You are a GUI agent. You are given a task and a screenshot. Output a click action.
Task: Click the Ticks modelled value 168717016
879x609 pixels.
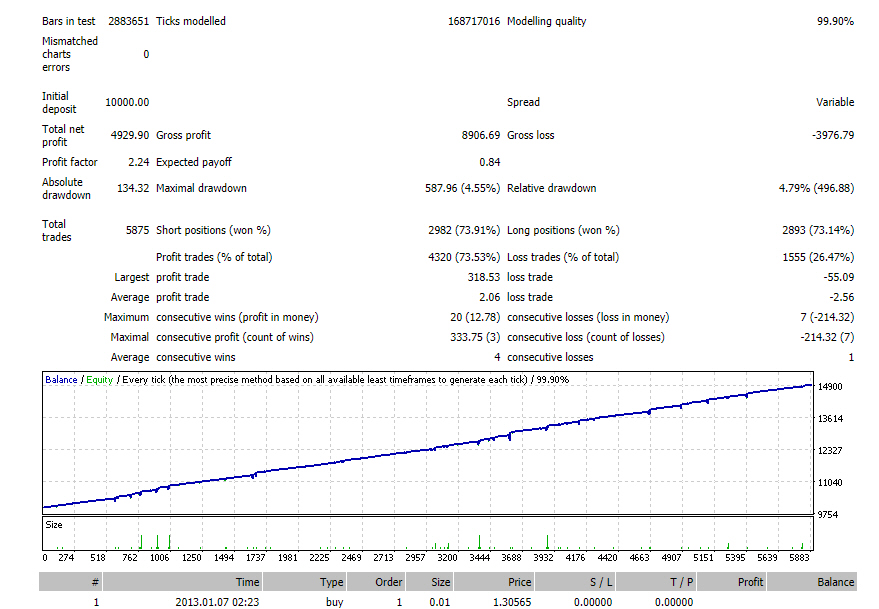pyautogui.click(x=474, y=21)
